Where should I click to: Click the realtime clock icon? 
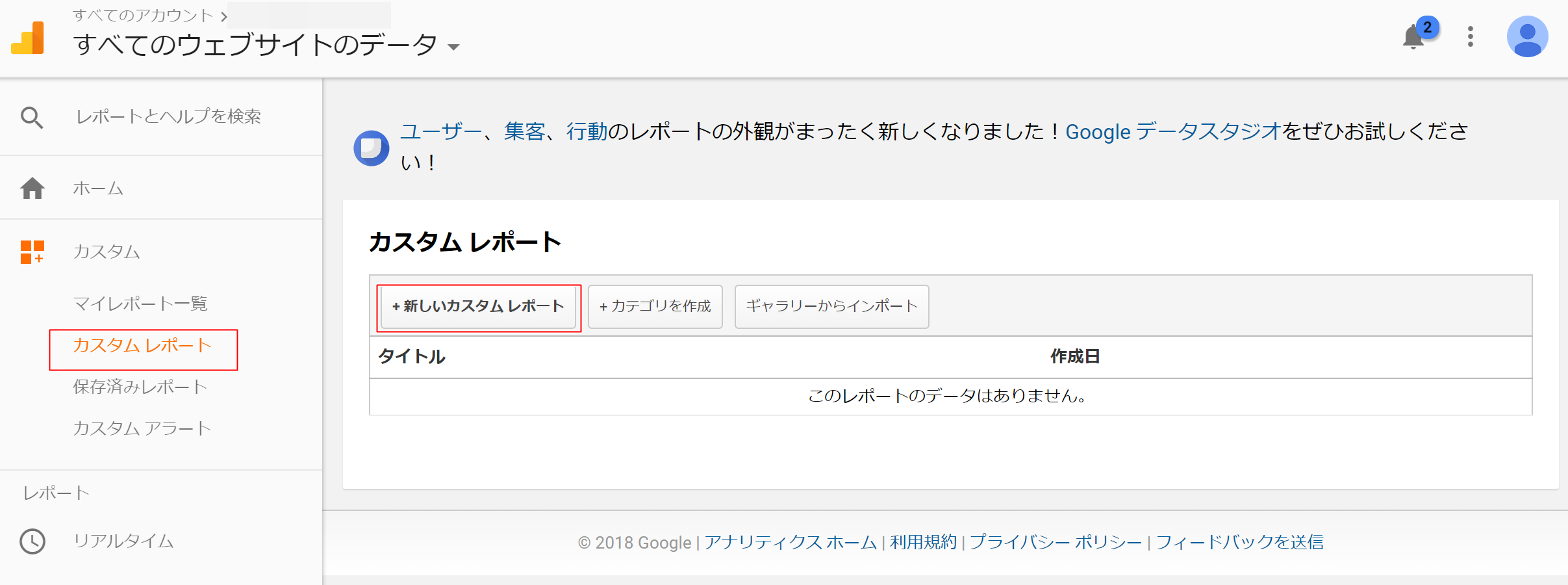tap(32, 541)
